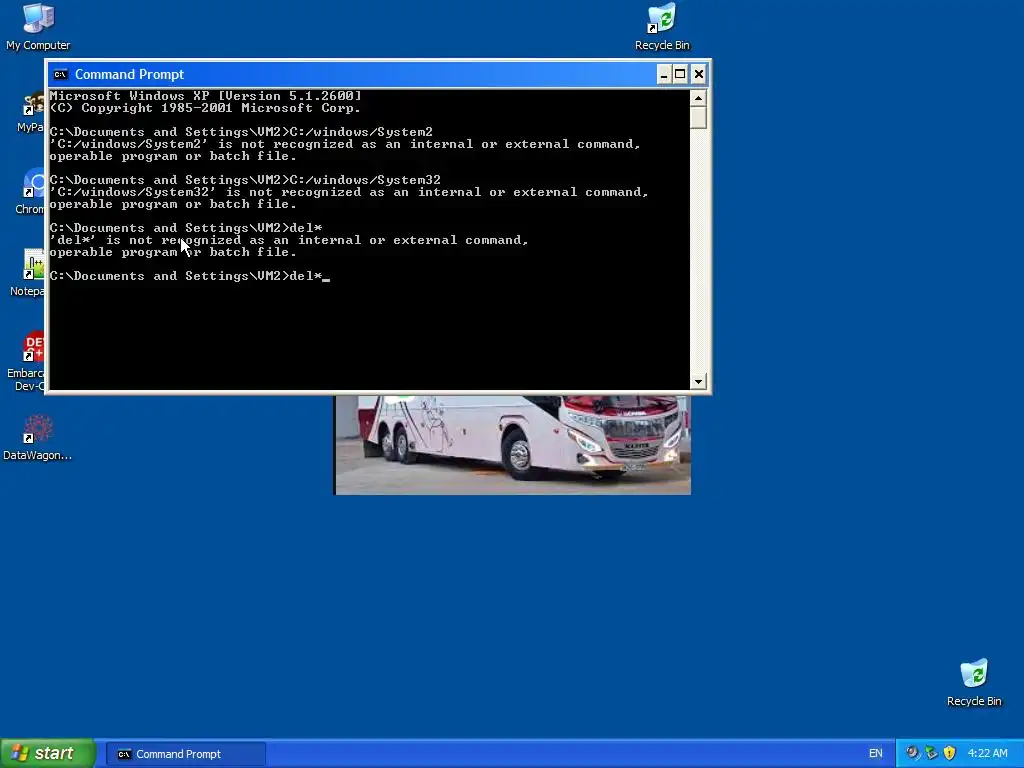1024x768 pixels.
Task: Click the scroll down arrow in Command Prompt
Action: tap(698, 381)
